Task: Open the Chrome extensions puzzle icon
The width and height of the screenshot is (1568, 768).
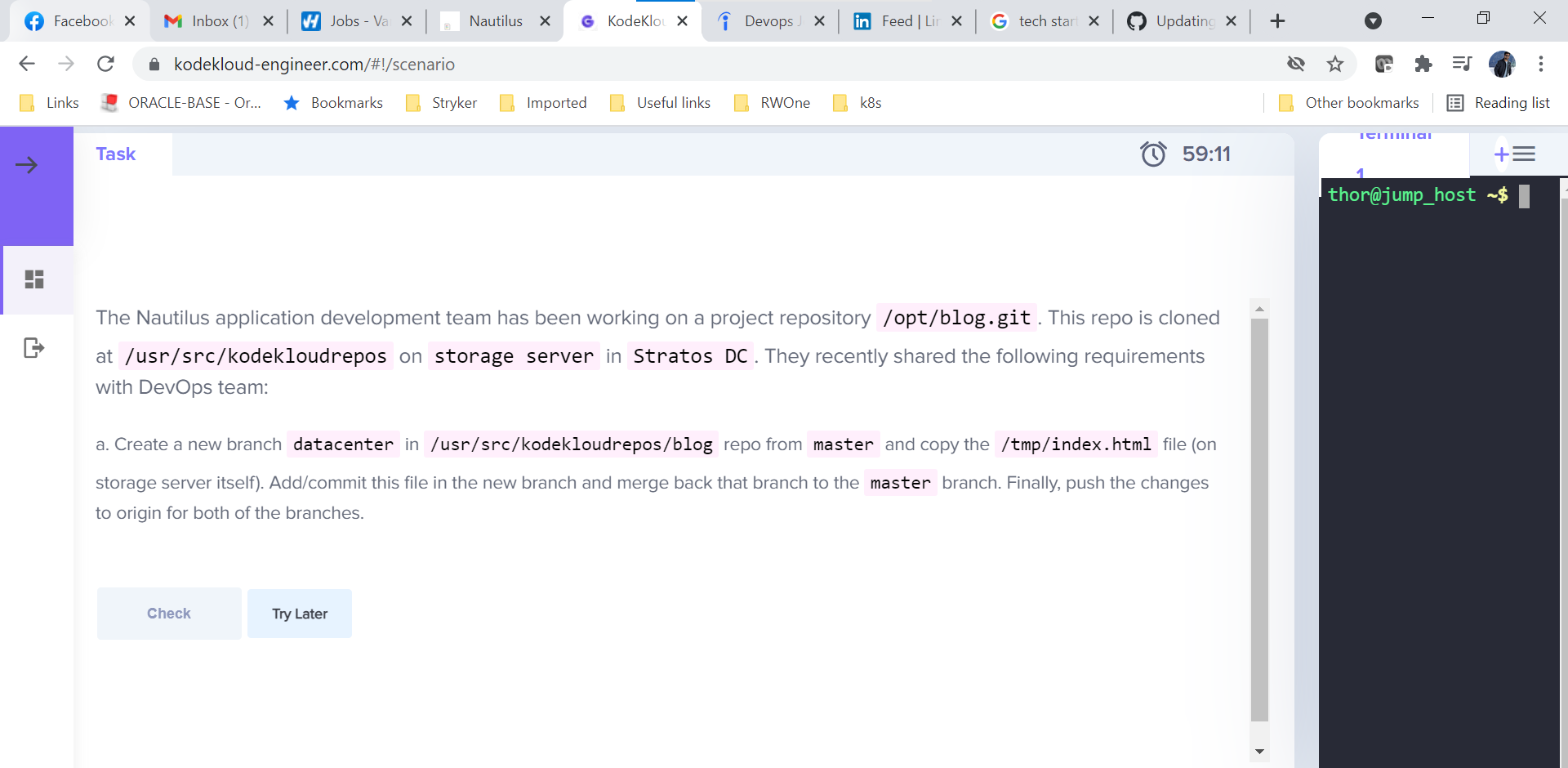Action: (x=1423, y=64)
